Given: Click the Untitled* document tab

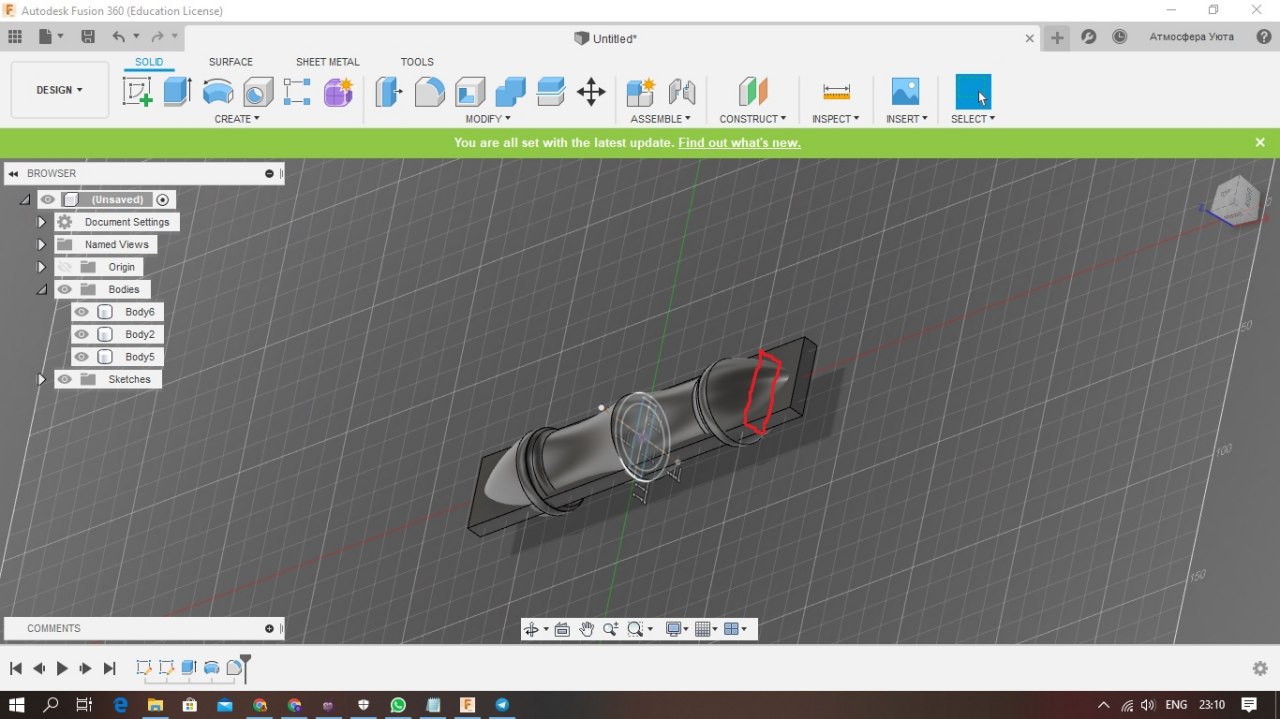Looking at the screenshot, I should tap(605, 38).
